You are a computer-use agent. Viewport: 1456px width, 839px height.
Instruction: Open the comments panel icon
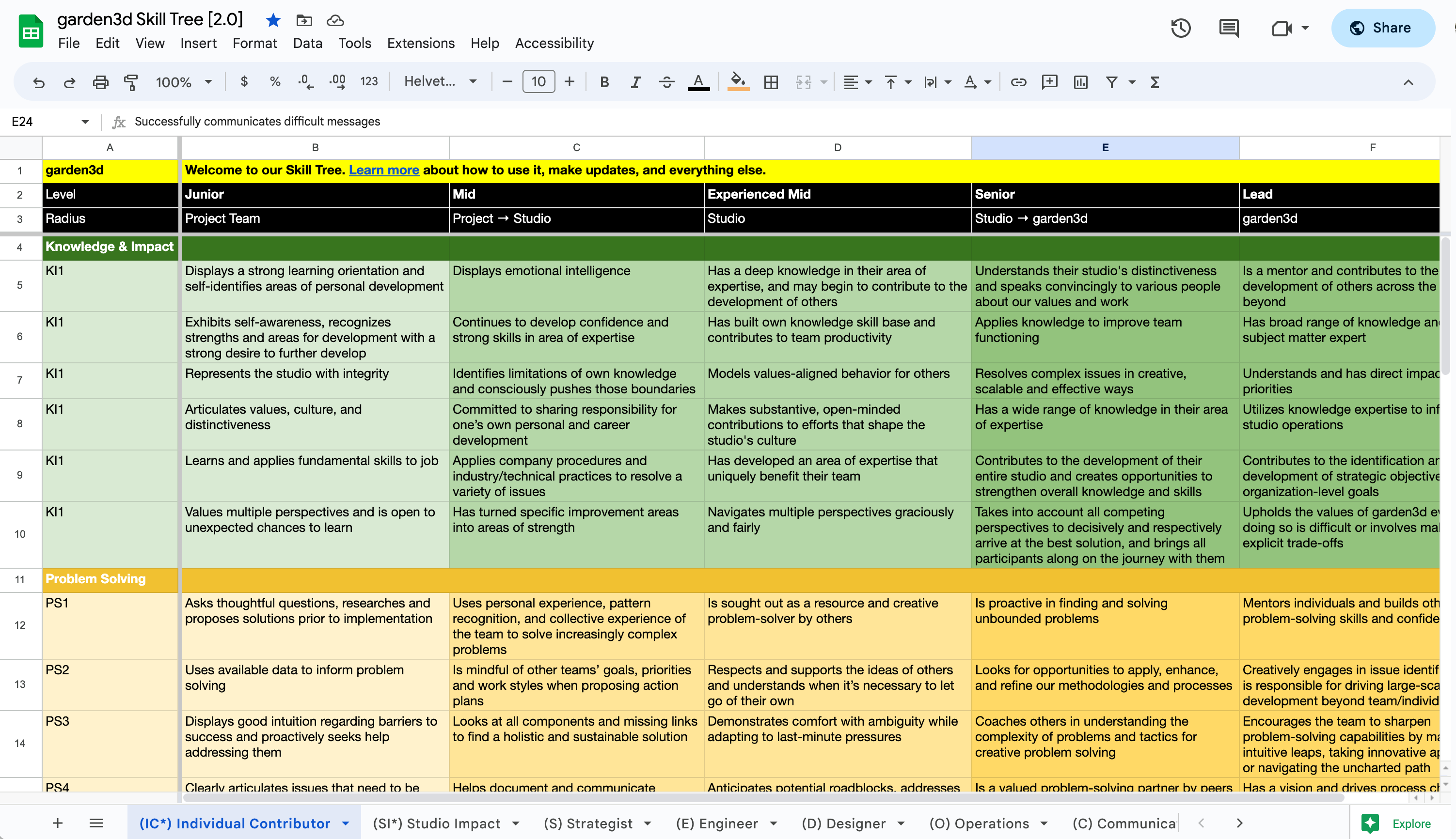(1229, 28)
